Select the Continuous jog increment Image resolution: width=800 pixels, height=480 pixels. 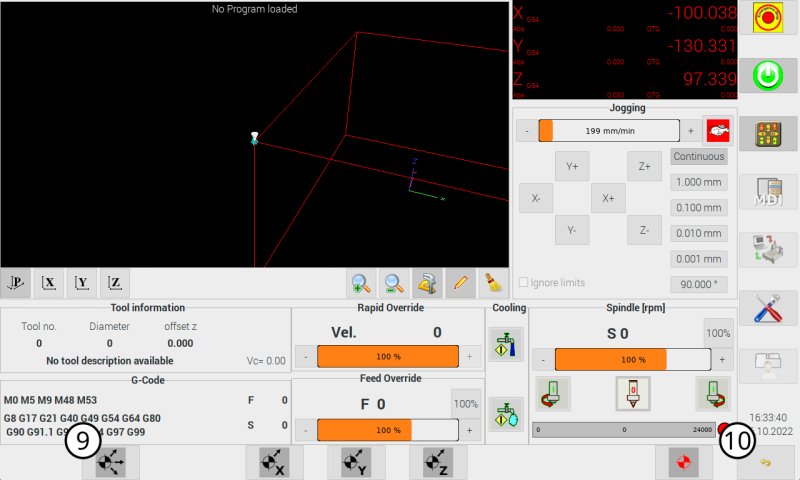pos(698,157)
